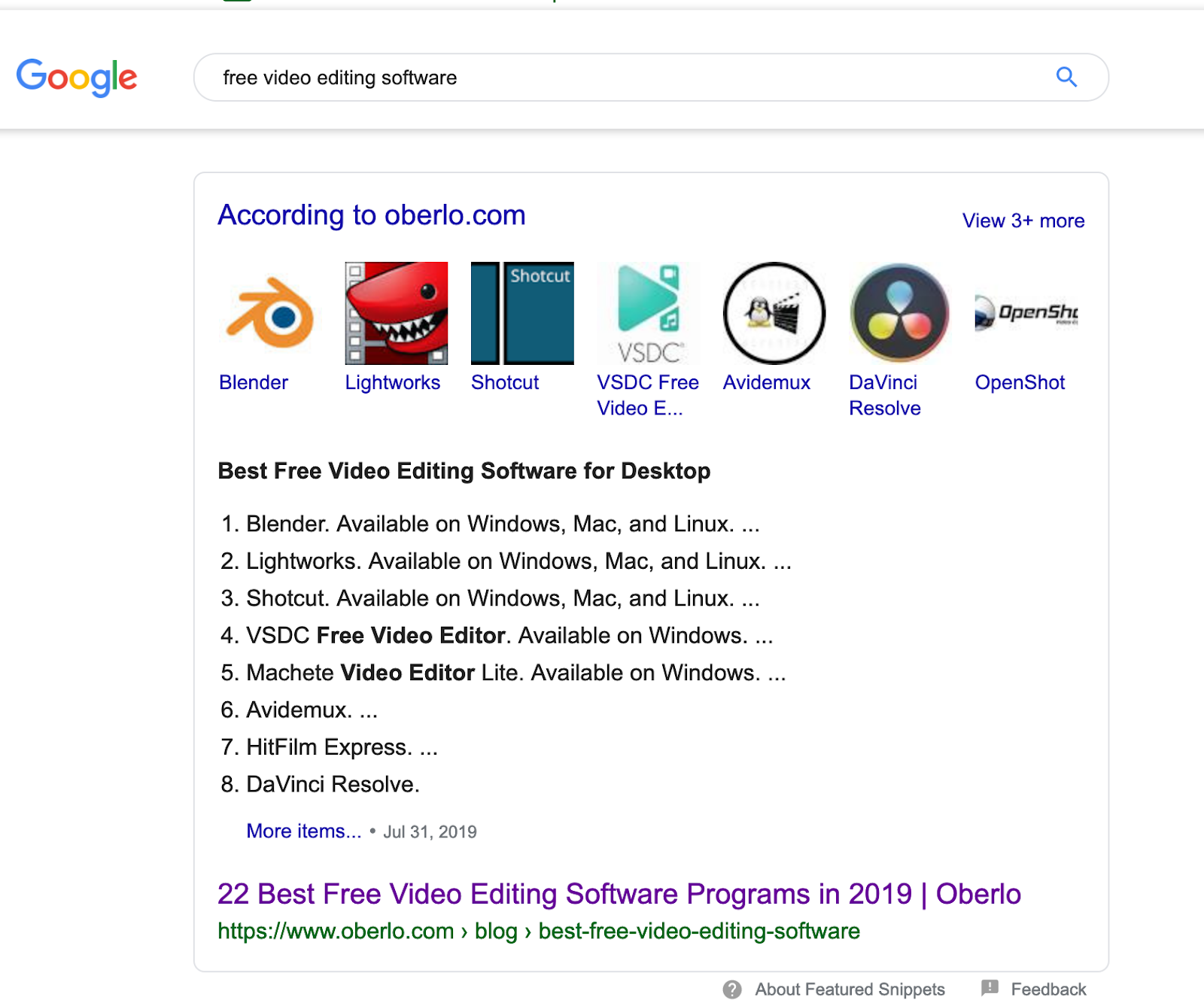This screenshot has height=1006, width=1204.
Task: Click the About Featured Snippets question icon
Action: click(732, 989)
